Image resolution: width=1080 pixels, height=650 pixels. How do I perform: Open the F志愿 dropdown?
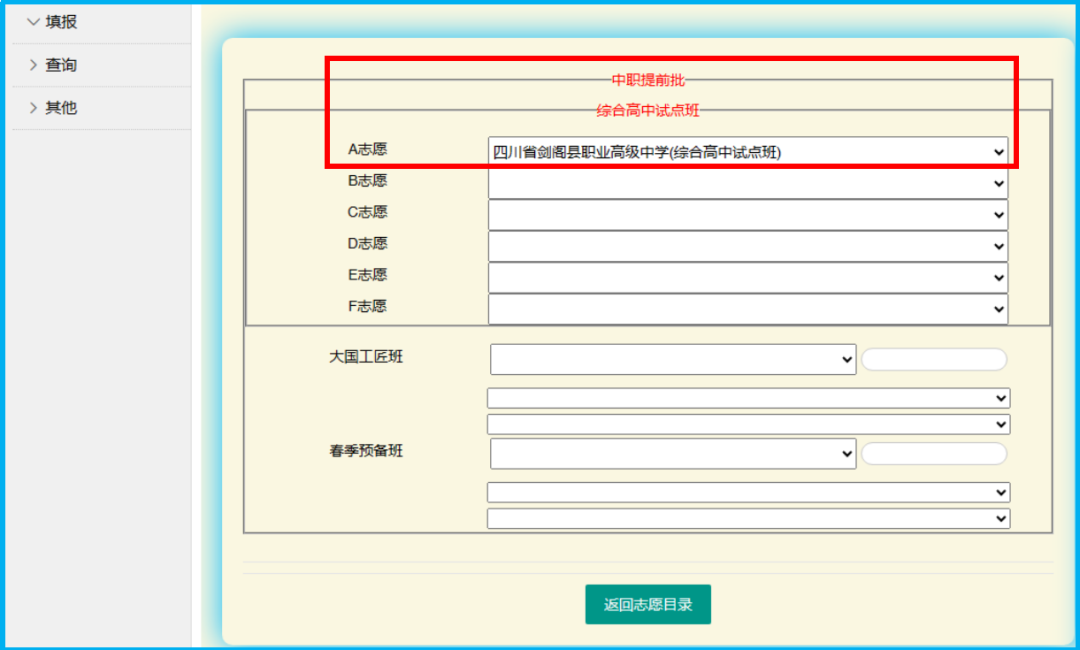747,309
